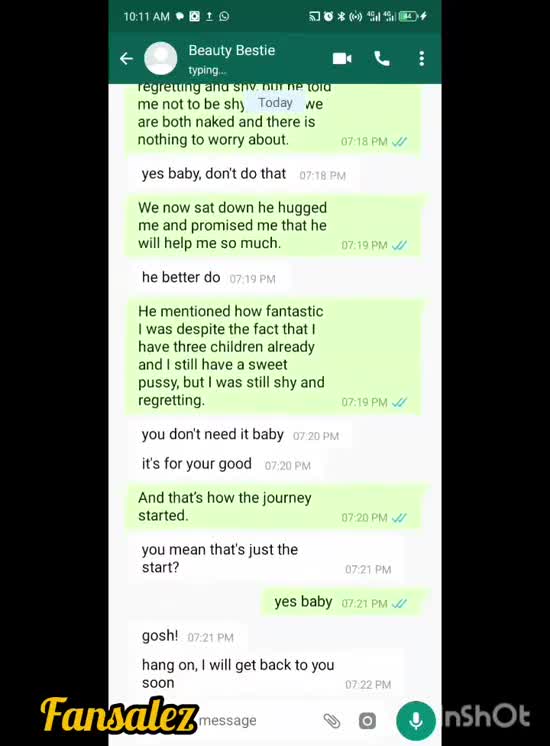This screenshot has width=550, height=746.
Task: Select 'hang on, I will get back' message
Action: point(266,674)
